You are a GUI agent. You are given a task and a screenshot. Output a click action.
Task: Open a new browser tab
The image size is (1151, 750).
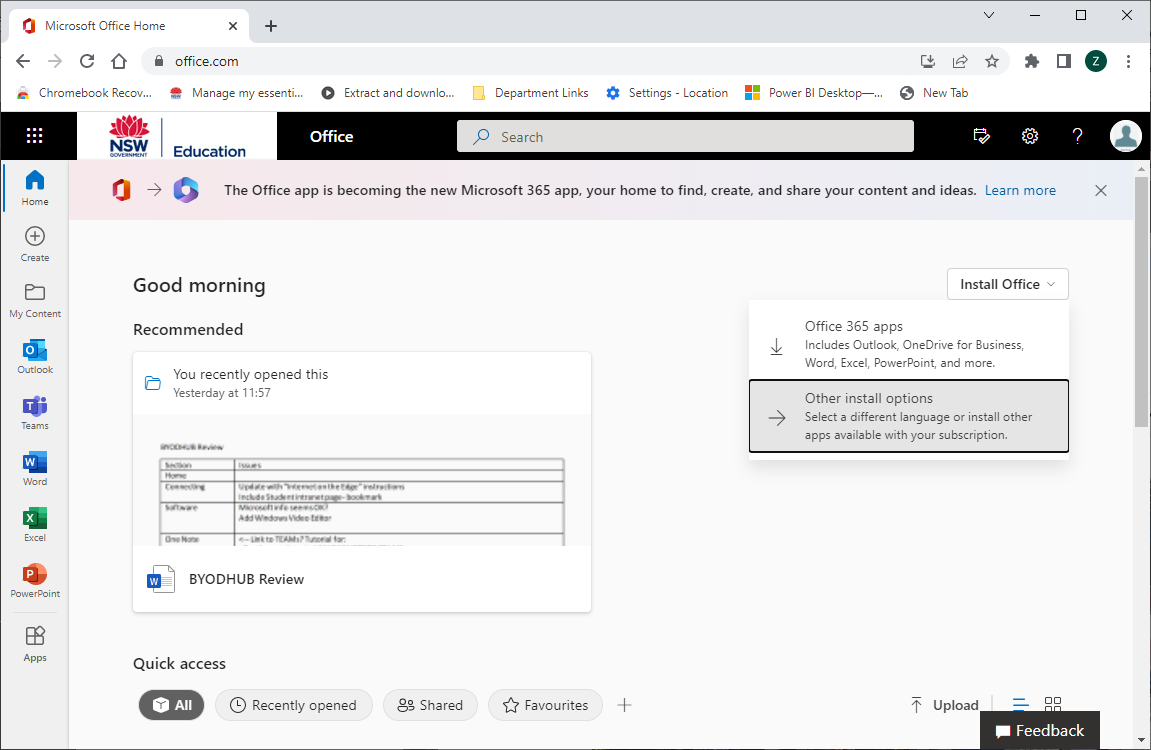point(271,26)
